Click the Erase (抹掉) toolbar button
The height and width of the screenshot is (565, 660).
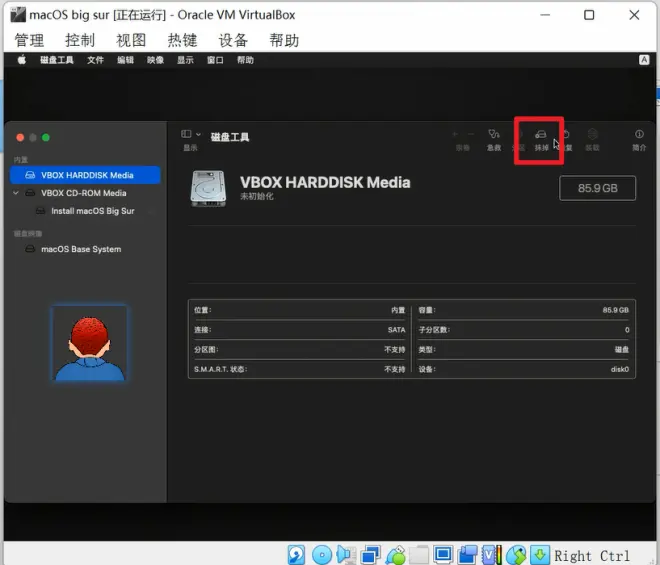(x=541, y=140)
